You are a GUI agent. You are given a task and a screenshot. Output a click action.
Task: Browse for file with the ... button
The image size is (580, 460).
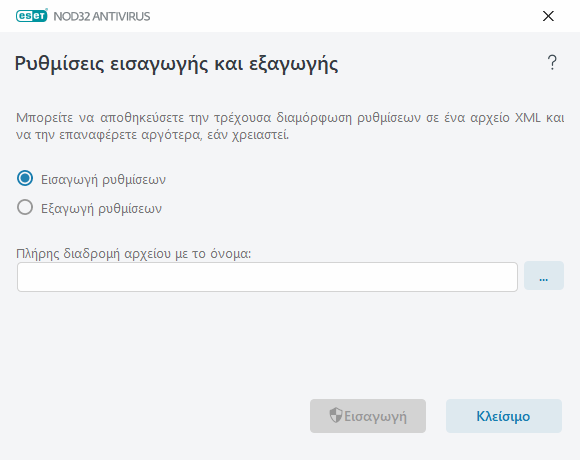[x=544, y=276]
